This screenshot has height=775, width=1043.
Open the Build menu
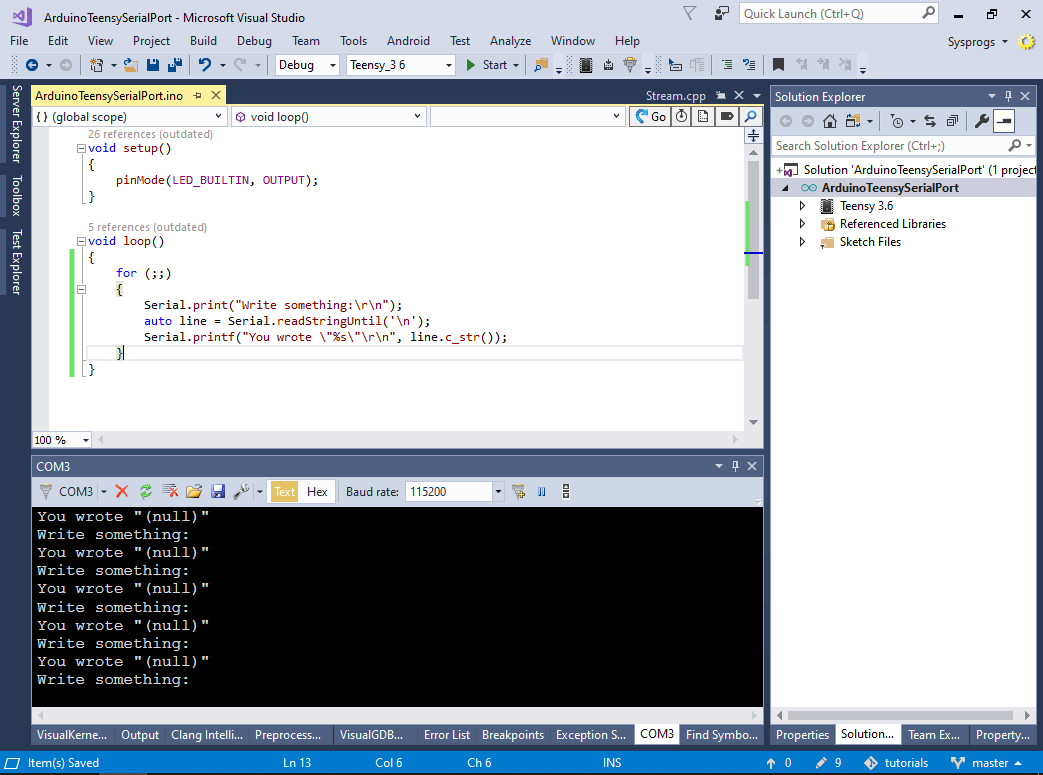(x=203, y=41)
